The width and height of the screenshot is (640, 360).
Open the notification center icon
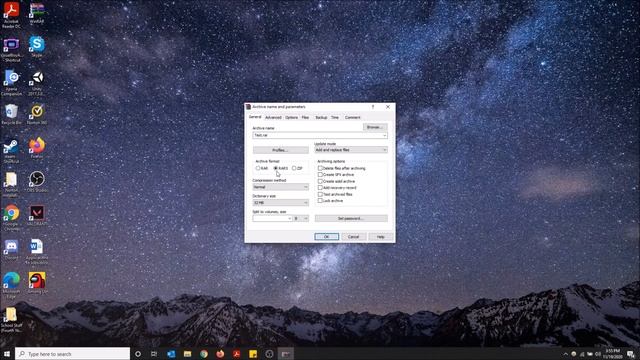pos(631,354)
